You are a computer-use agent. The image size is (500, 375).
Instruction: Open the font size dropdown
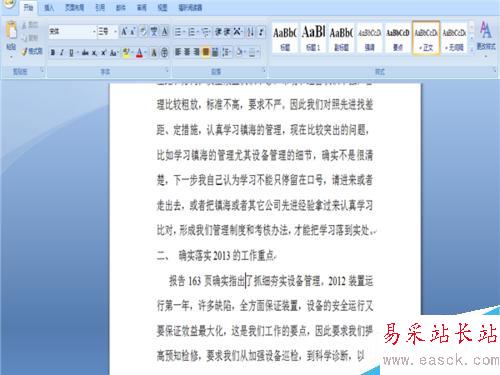point(115,32)
